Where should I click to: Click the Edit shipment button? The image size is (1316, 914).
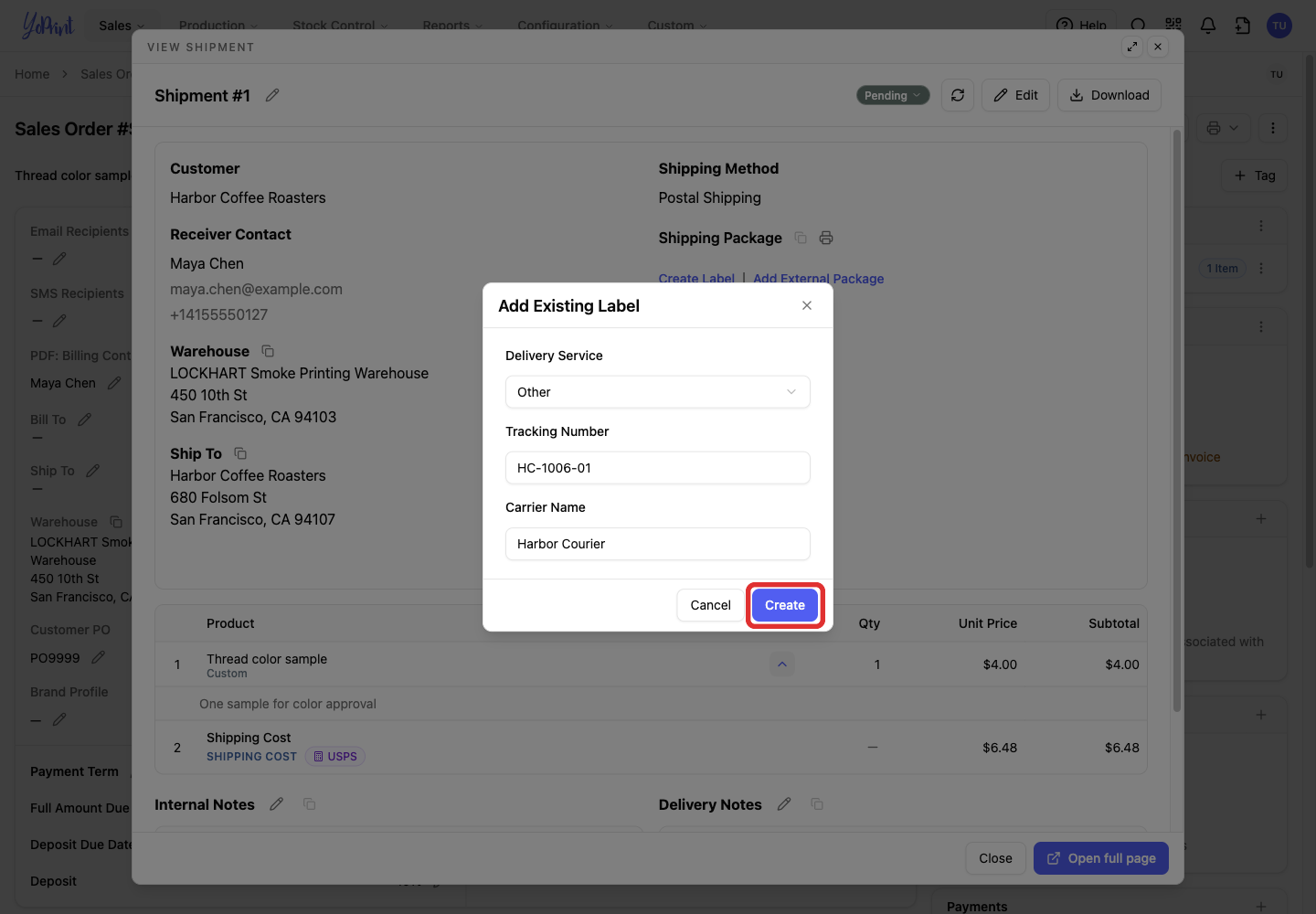1016,95
